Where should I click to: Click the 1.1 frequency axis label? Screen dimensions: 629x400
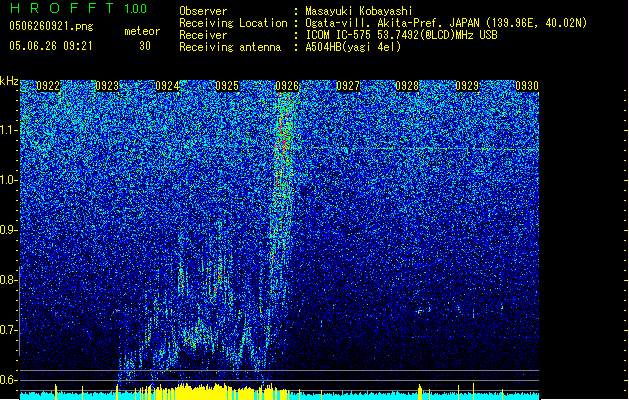click(9, 130)
